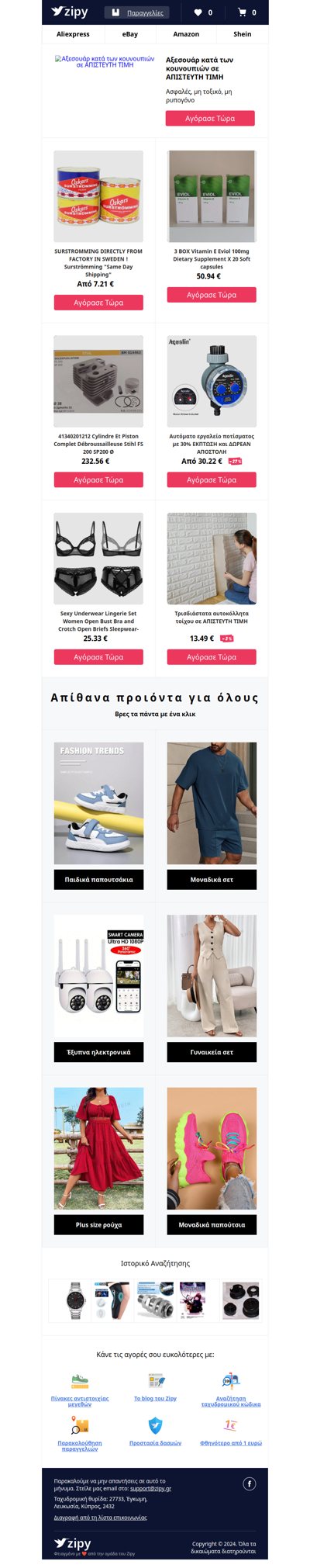Select the Amazon tab
Screen dimensions: 310x1568
[x=186, y=34]
